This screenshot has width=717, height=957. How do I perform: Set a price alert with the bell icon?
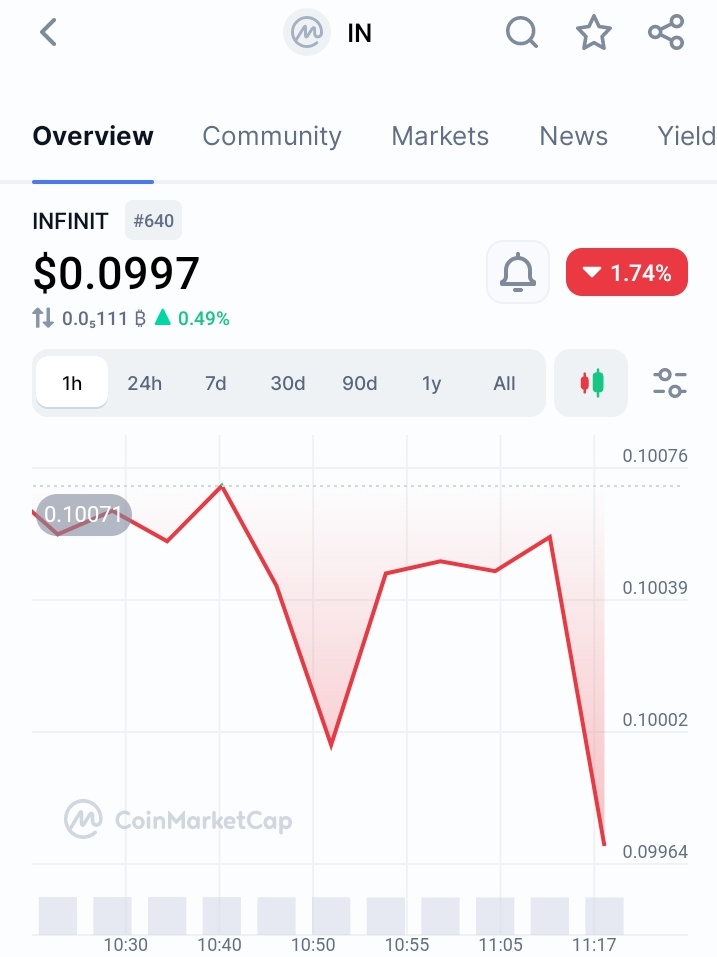click(x=518, y=272)
